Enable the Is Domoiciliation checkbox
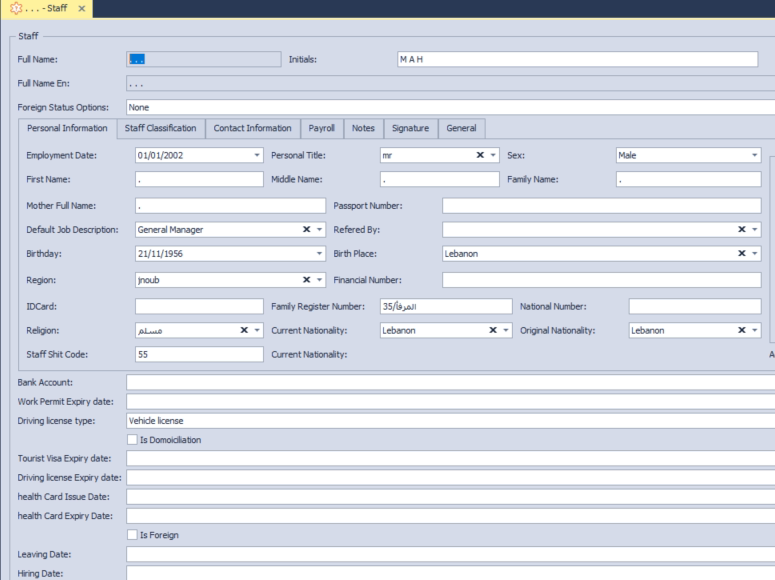 coord(134,440)
